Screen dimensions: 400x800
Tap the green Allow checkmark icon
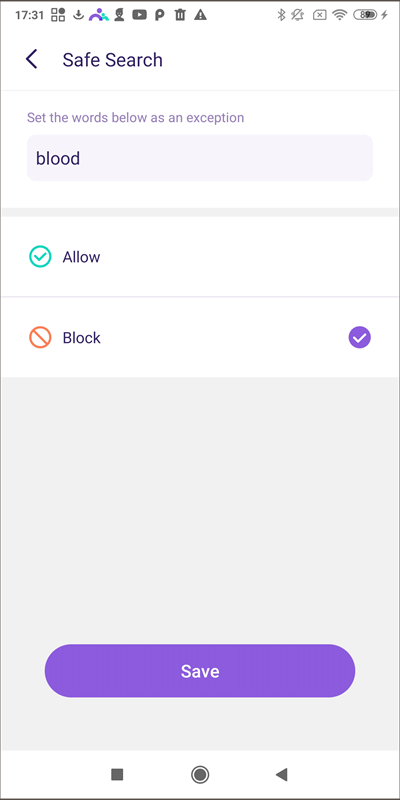pyautogui.click(x=40, y=257)
